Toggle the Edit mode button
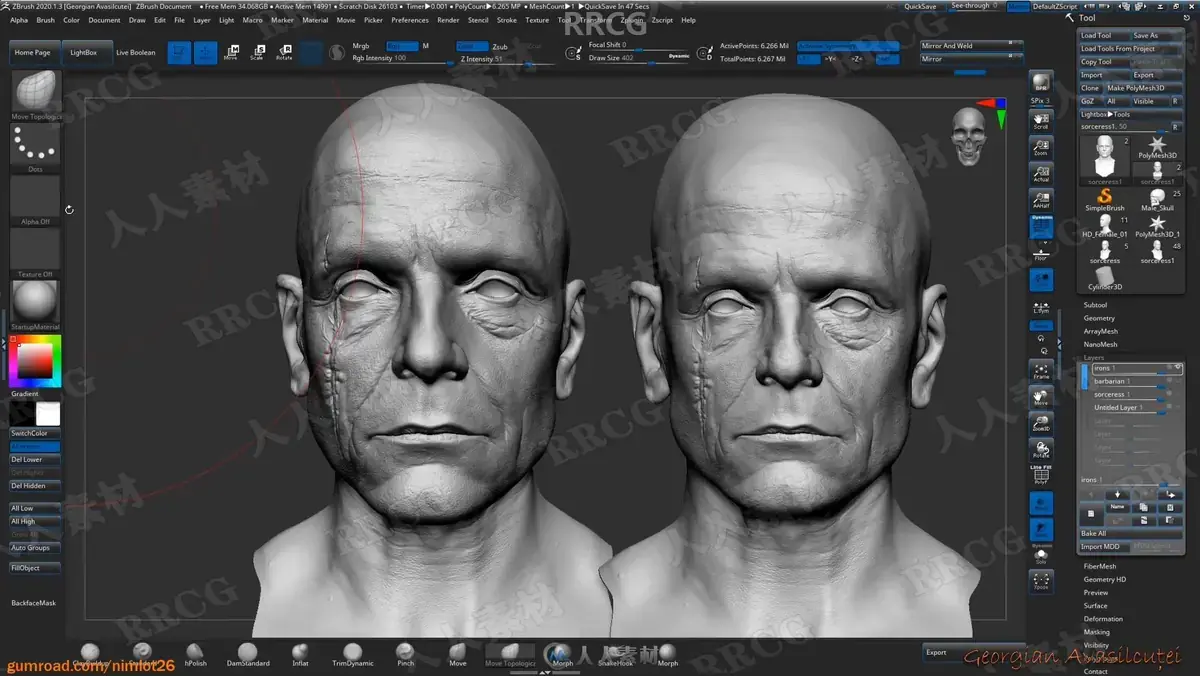Screen dimensions: 1200x676 click(x=179, y=52)
